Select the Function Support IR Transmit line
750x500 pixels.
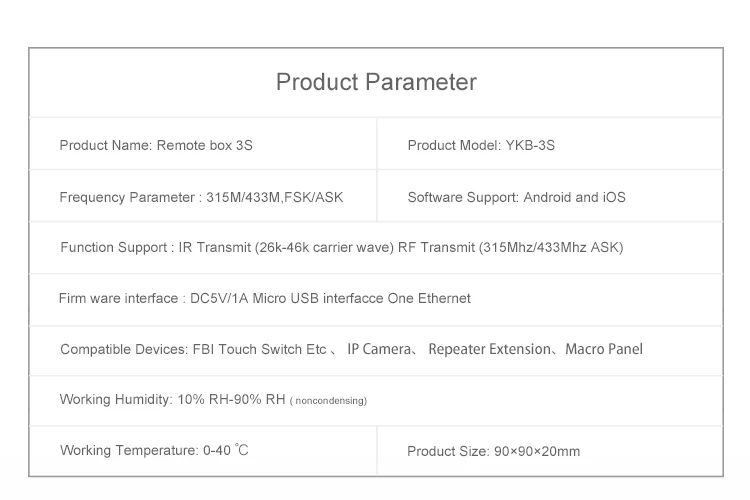pos(342,248)
